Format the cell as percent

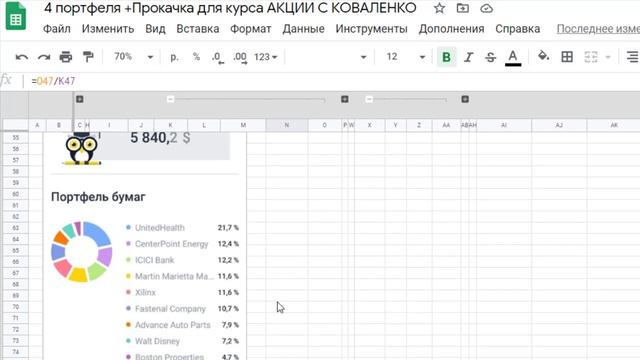196,57
